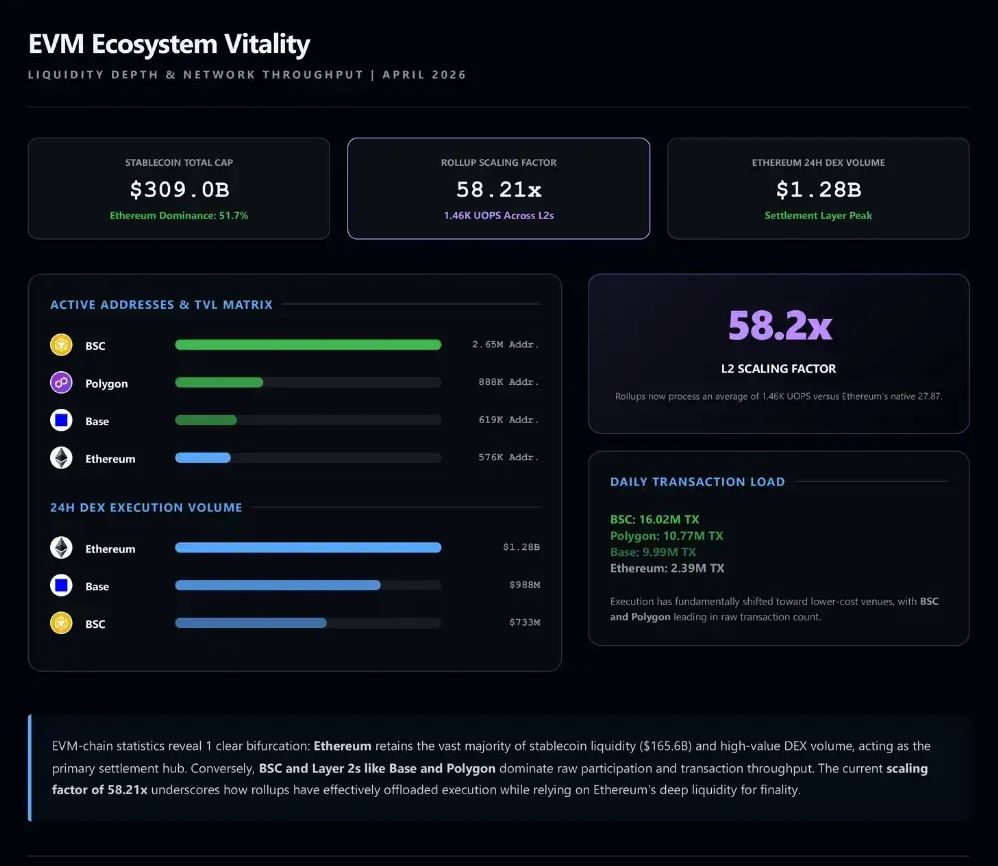Click 'Ethereum Dominance: 51.7%' text
Viewport: 998px width, 866px height.
(179, 216)
